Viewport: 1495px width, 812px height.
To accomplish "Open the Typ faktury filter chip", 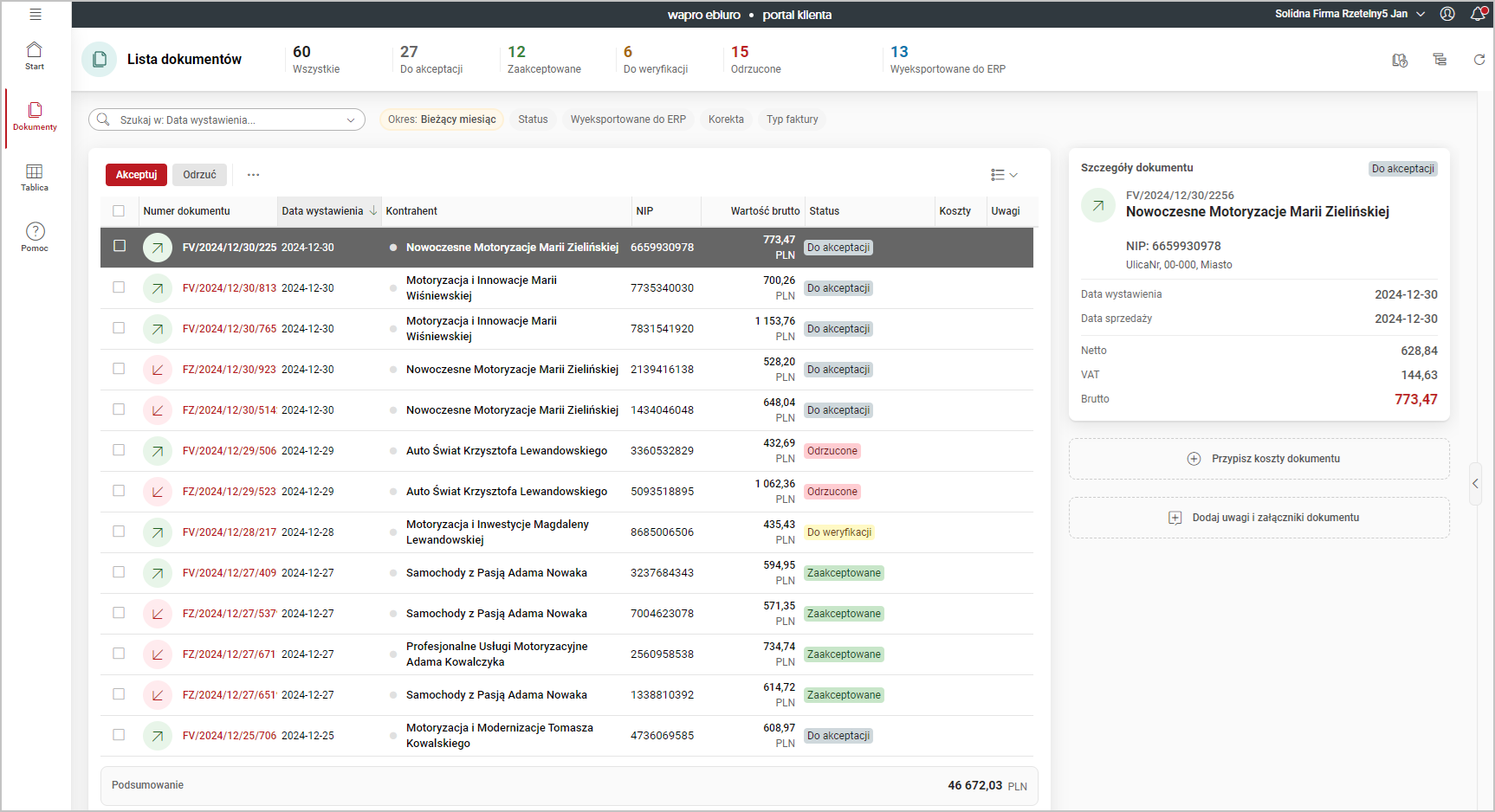I will coord(792,119).
